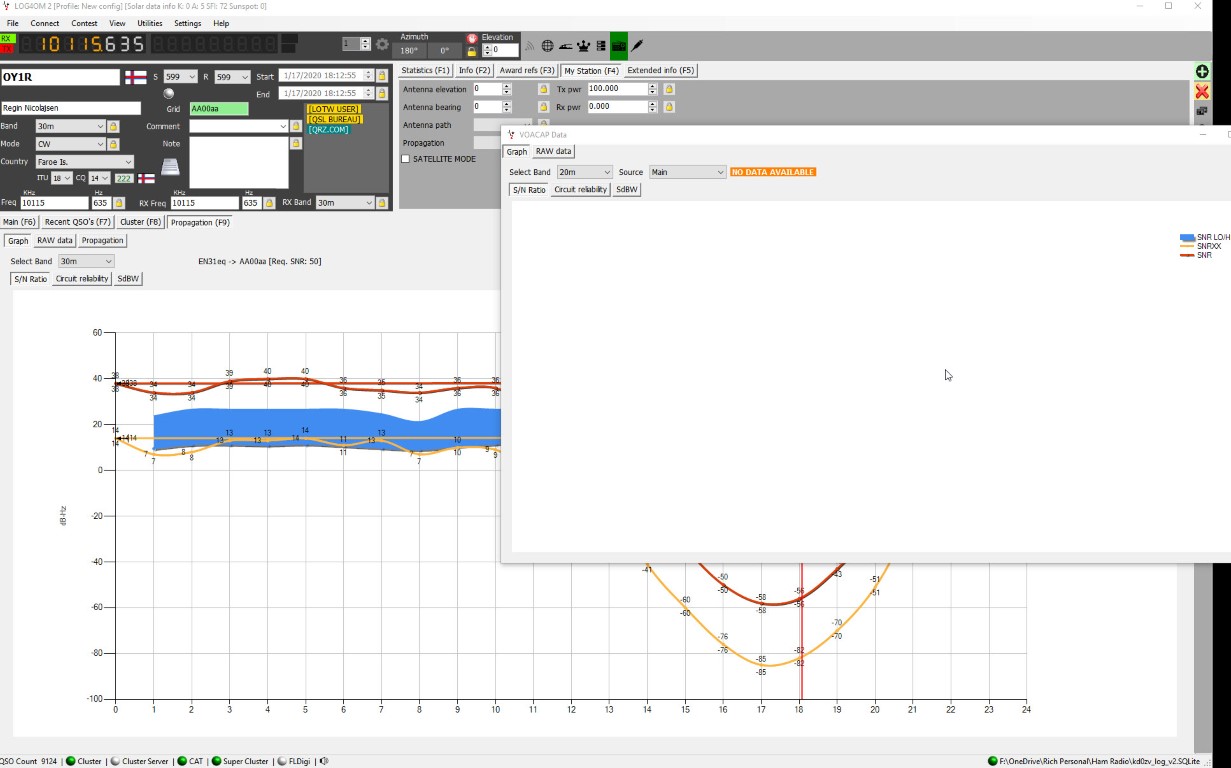Open the Utilities menu
Image resolution: width=1231 pixels, height=768 pixels.
pyautogui.click(x=150, y=23)
